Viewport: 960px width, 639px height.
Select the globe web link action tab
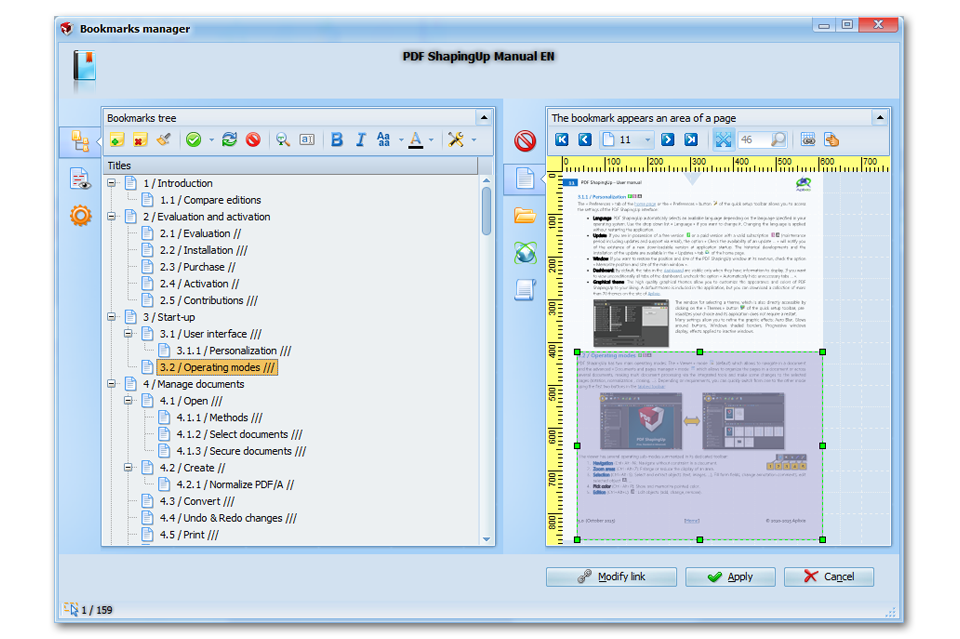point(525,252)
